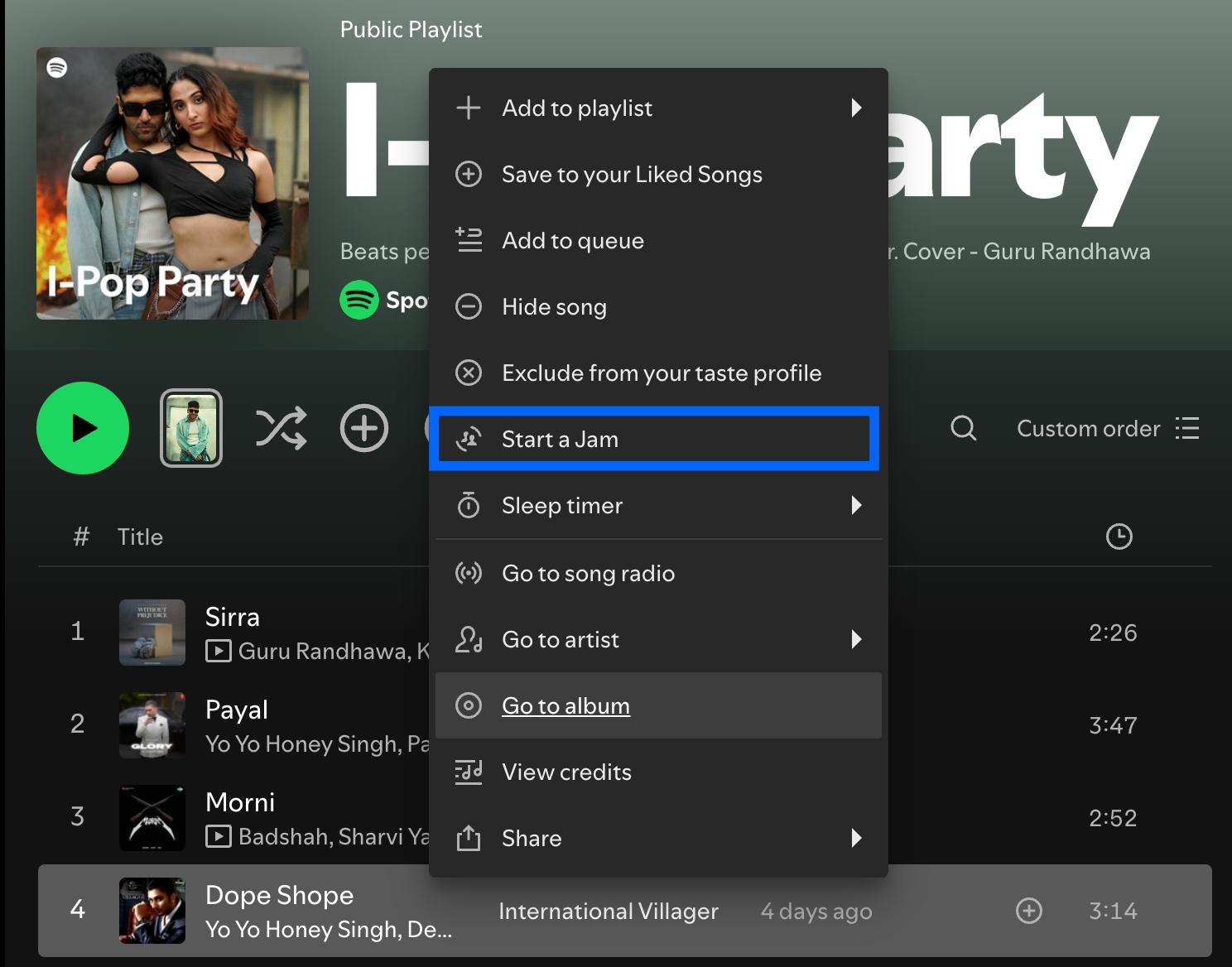Add Dope Shope to Liked Songs icon
This screenshot has height=967, width=1232.
pos(1028,911)
